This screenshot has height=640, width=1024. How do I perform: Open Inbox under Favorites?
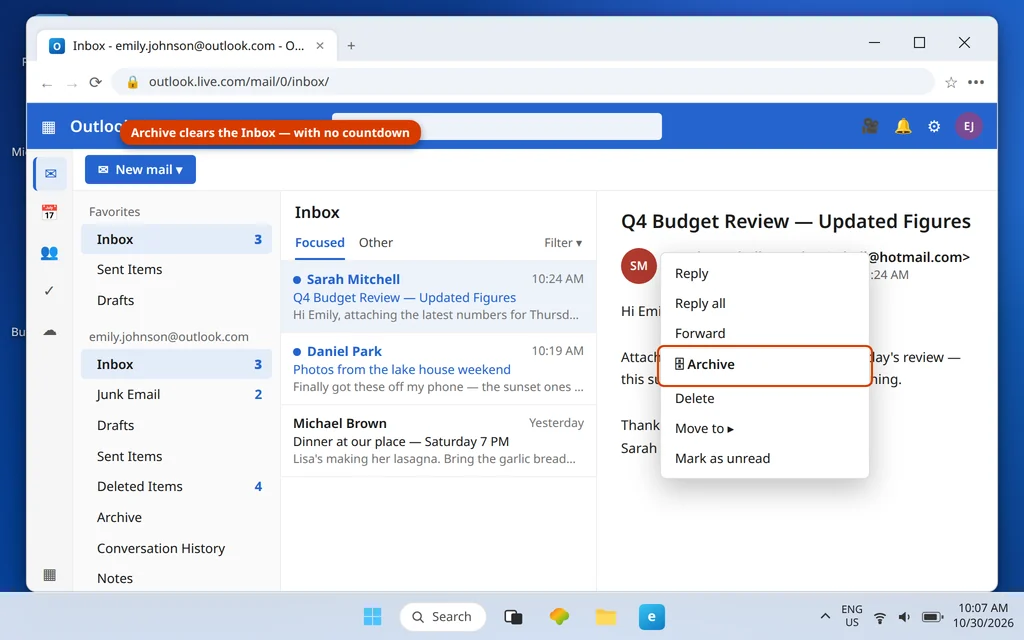point(176,240)
